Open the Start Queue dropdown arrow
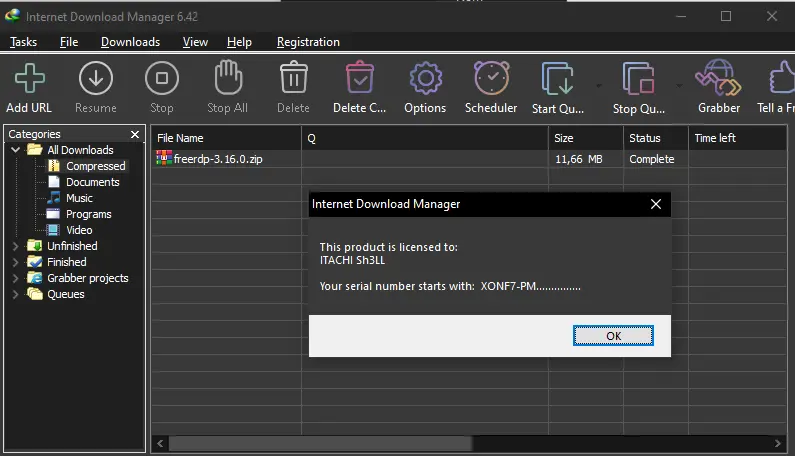The height and width of the screenshot is (457, 795). pyautogui.click(x=599, y=86)
